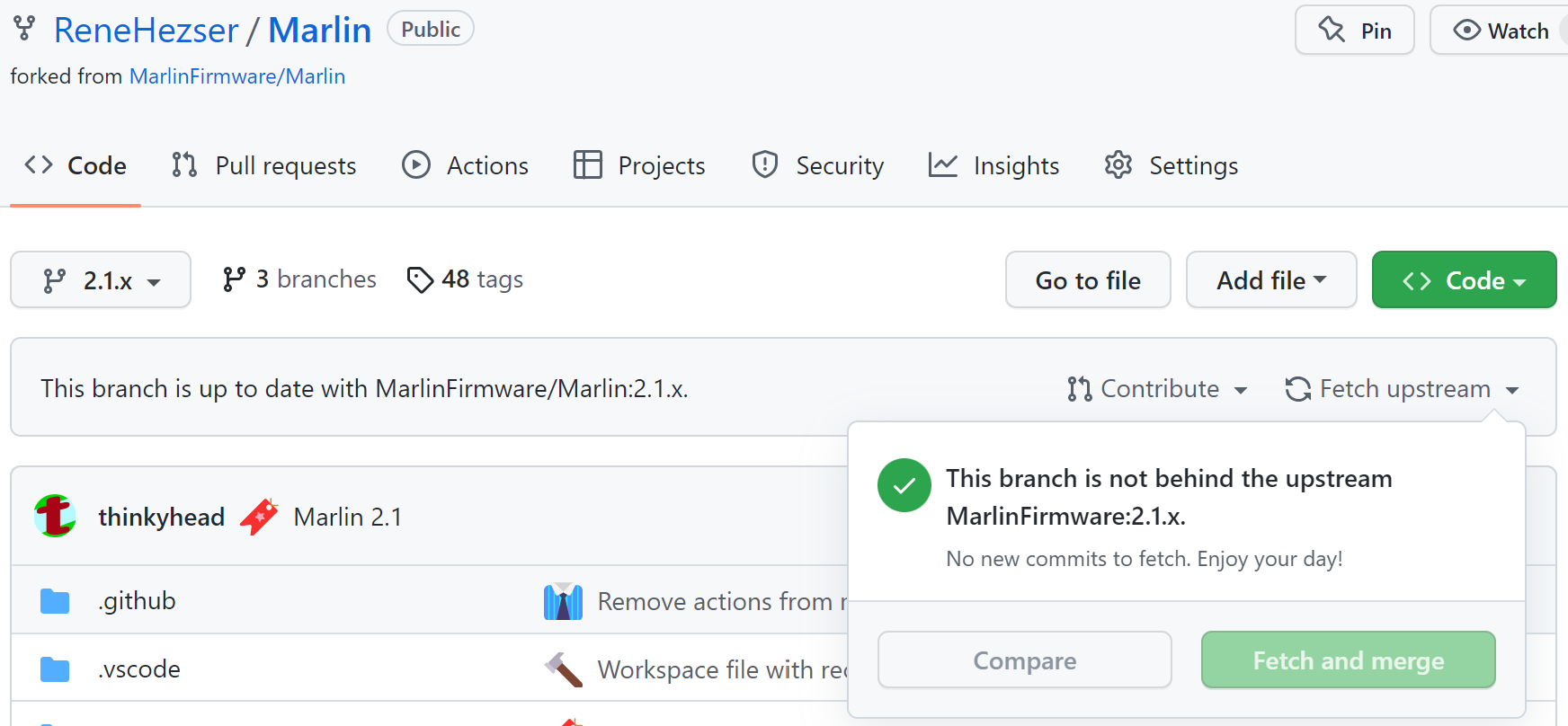This screenshot has height=726, width=1568.
Task: Open the green Code dropdown
Action: pos(1463,280)
